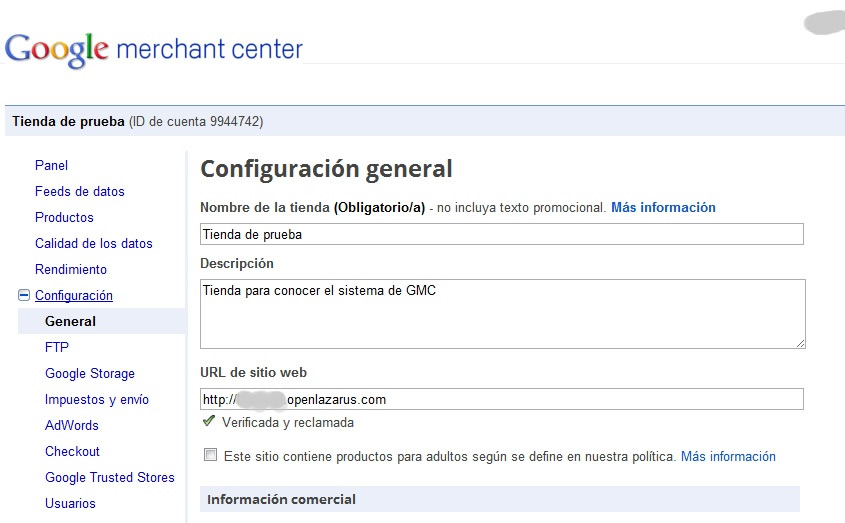Open the Checkout settings

tap(72, 451)
